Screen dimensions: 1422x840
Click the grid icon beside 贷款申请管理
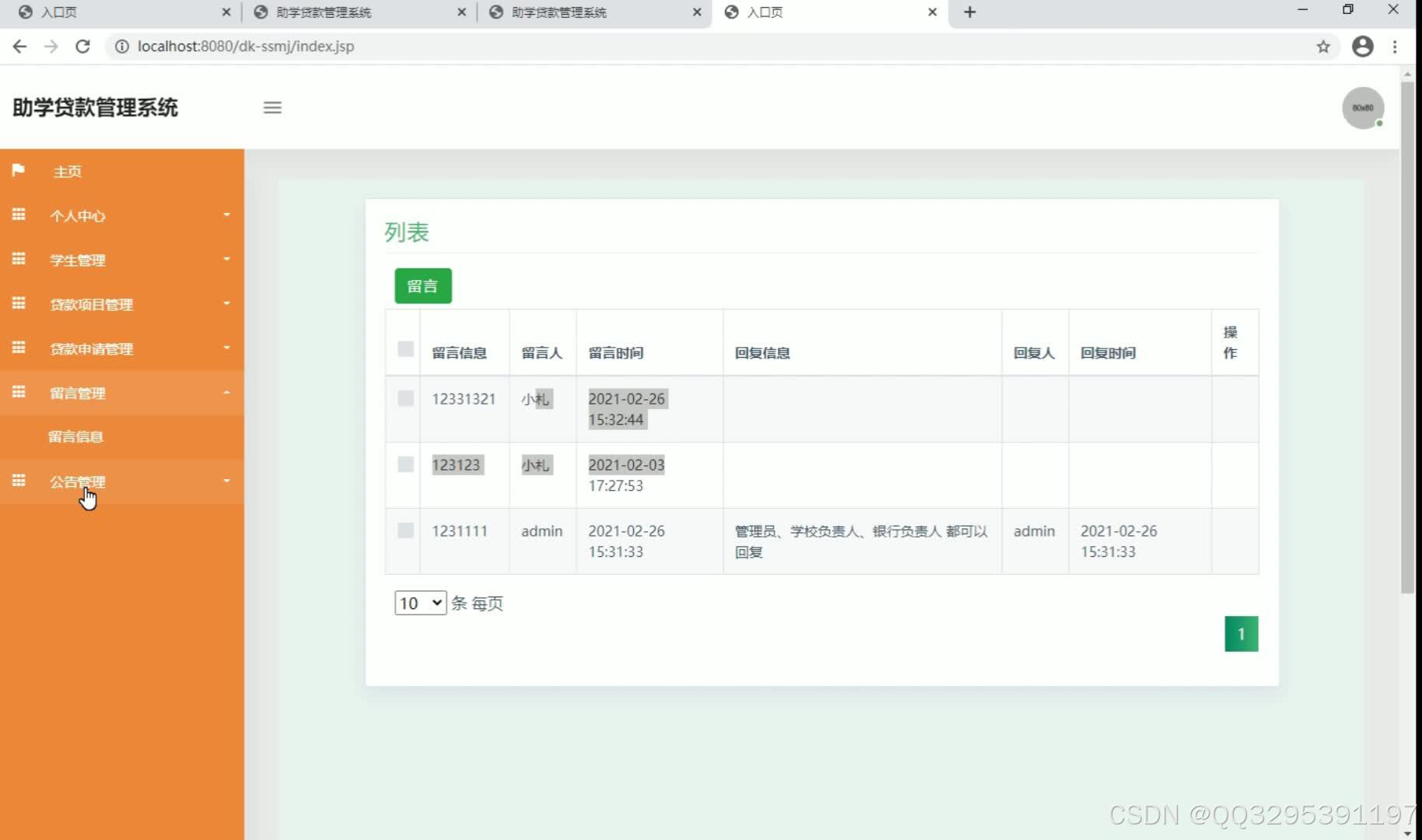pos(19,347)
